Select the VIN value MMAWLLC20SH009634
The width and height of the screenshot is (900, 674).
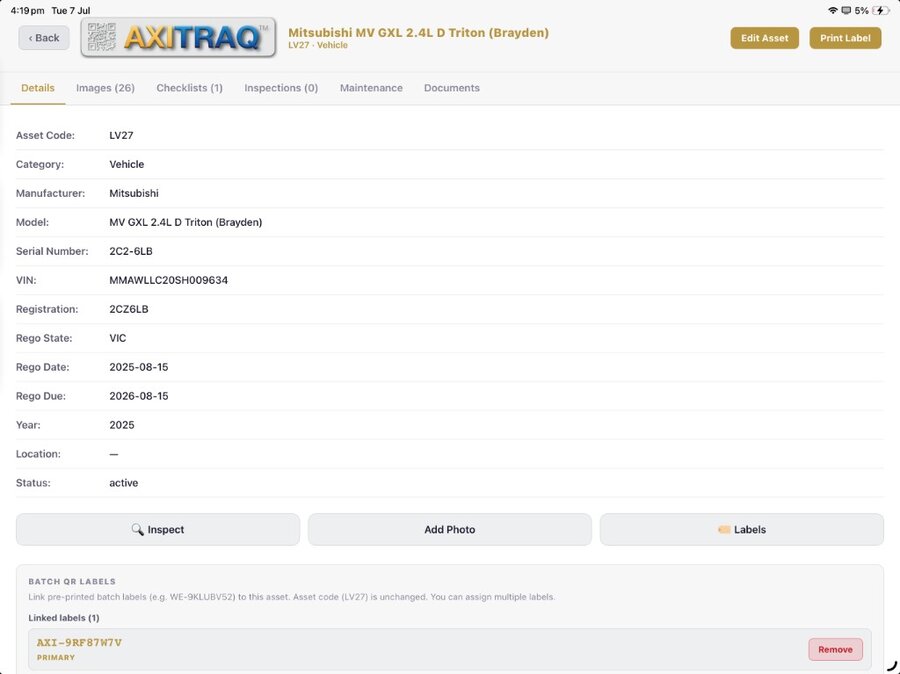(169, 280)
